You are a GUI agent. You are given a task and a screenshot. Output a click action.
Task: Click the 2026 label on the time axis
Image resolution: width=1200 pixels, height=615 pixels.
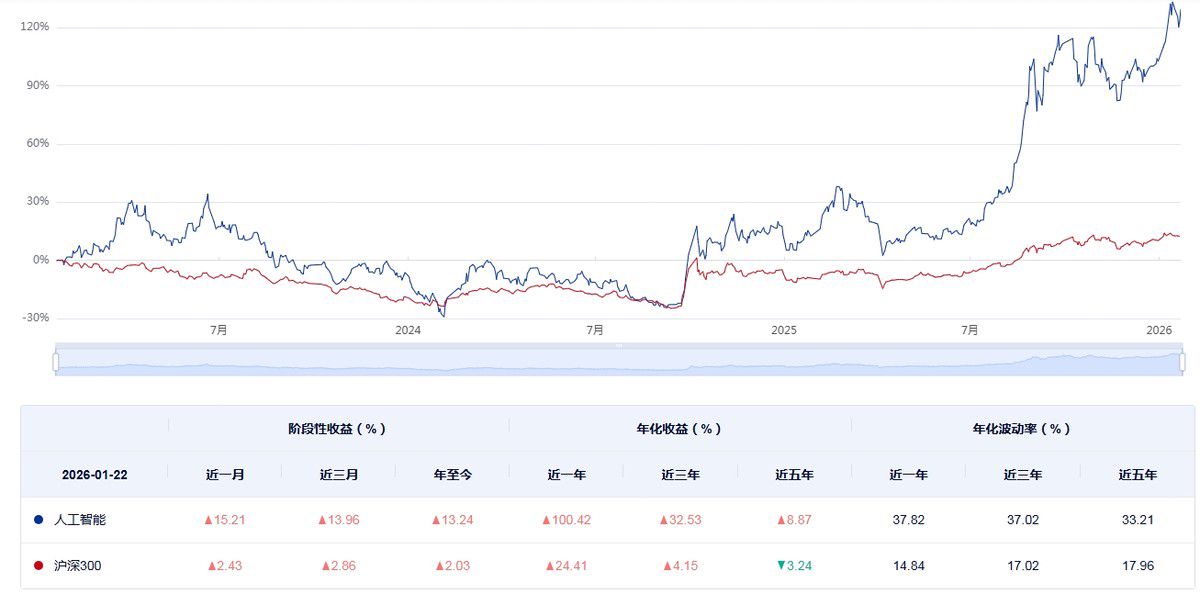click(1159, 329)
